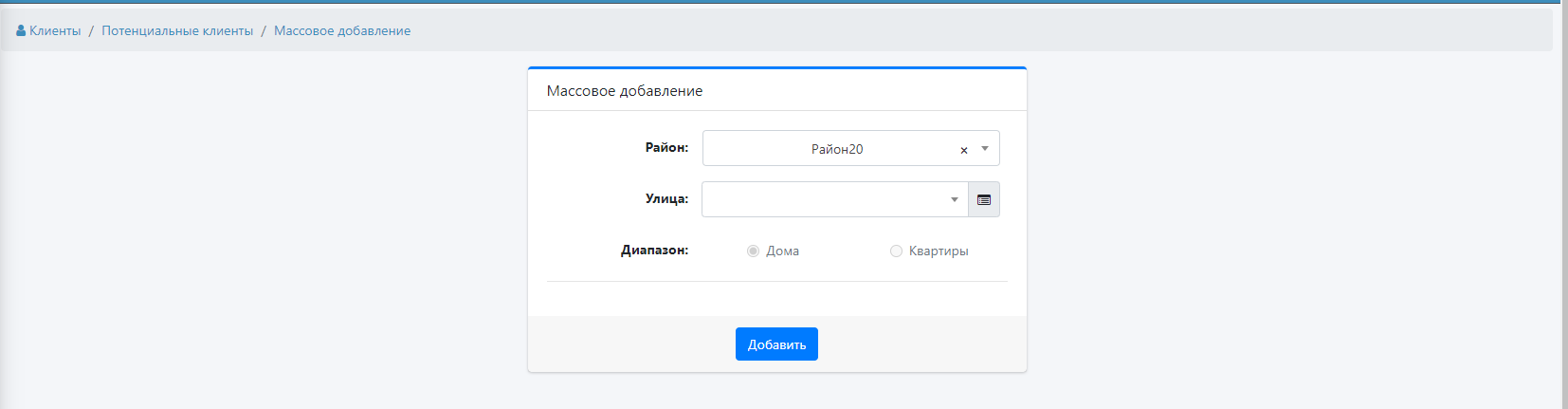Click the Квартиры option label text
1568x409 pixels.
pos(939,251)
